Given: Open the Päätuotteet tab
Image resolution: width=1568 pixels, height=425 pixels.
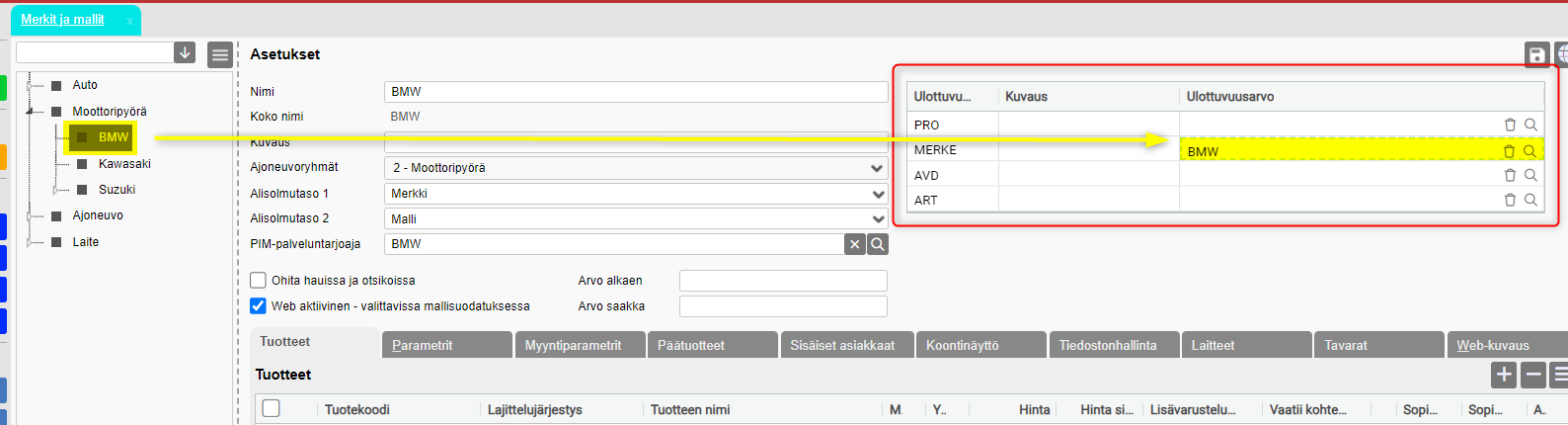Looking at the screenshot, I should [x=712, y=345].
